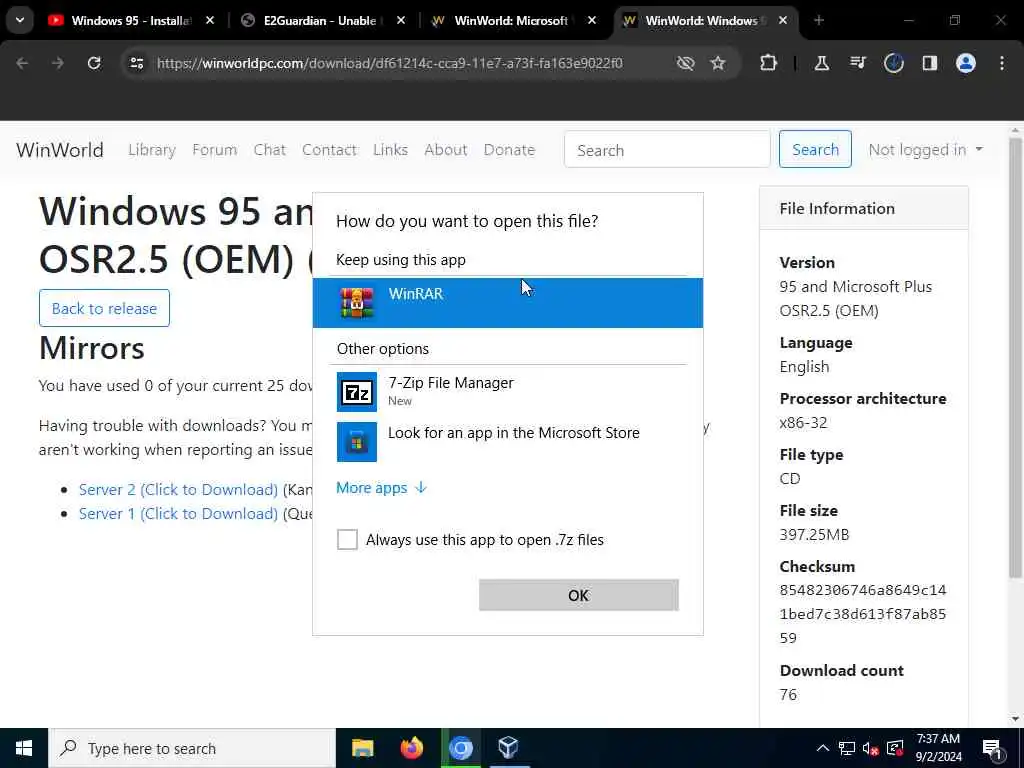The image size is (1024, 768).
Task: Show hidden tray icons chevron
Action: pos(823,748)
